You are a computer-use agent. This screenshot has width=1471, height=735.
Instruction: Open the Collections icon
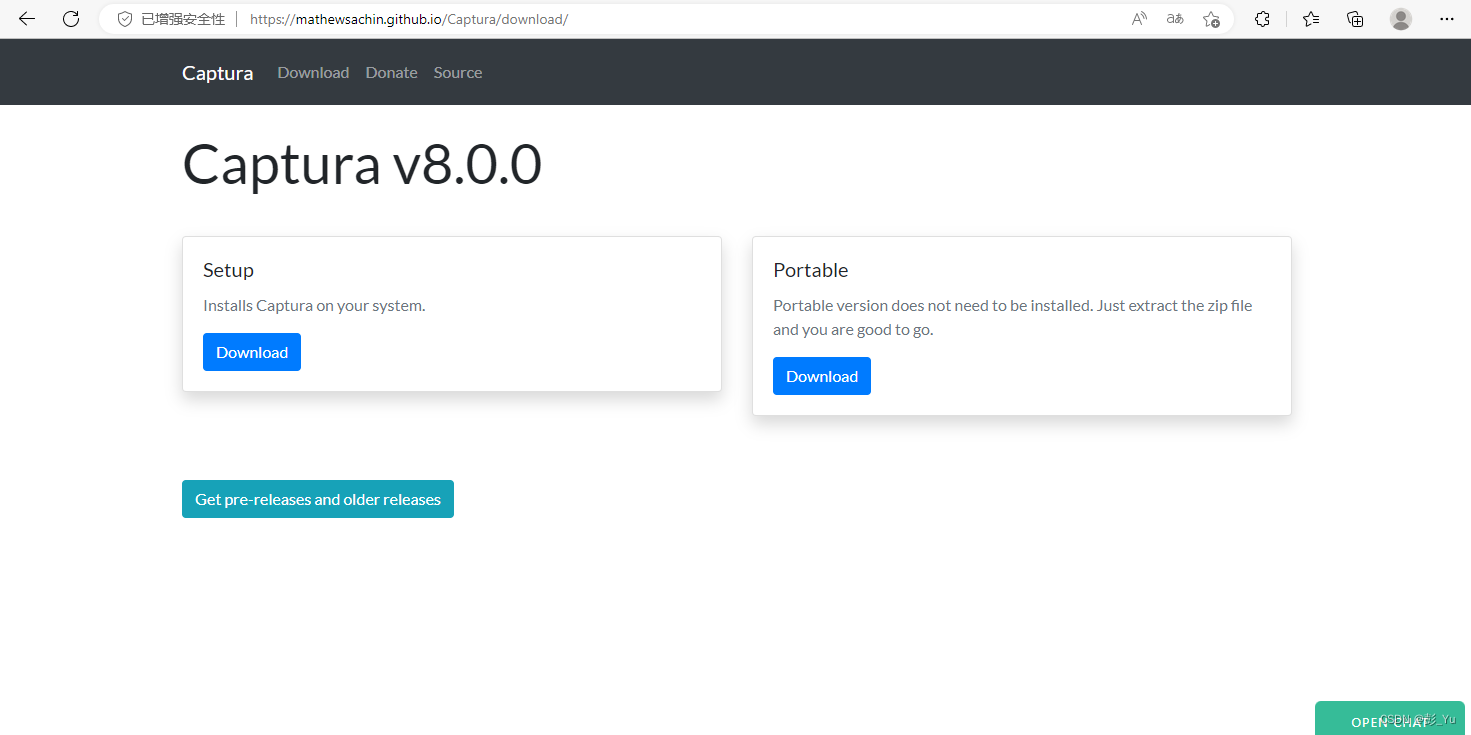tap(1355, 19)
